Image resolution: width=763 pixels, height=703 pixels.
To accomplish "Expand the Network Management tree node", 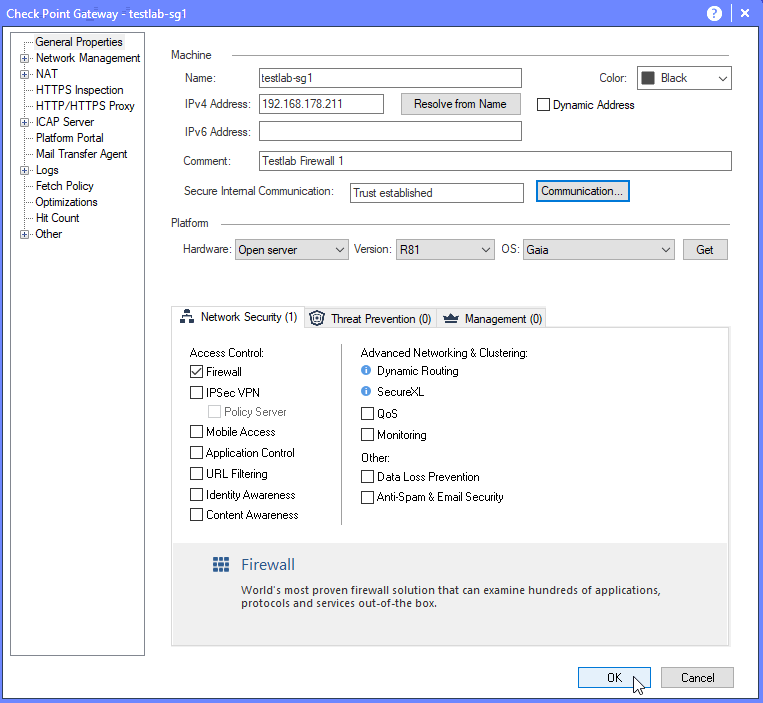I will coord(24,58).
